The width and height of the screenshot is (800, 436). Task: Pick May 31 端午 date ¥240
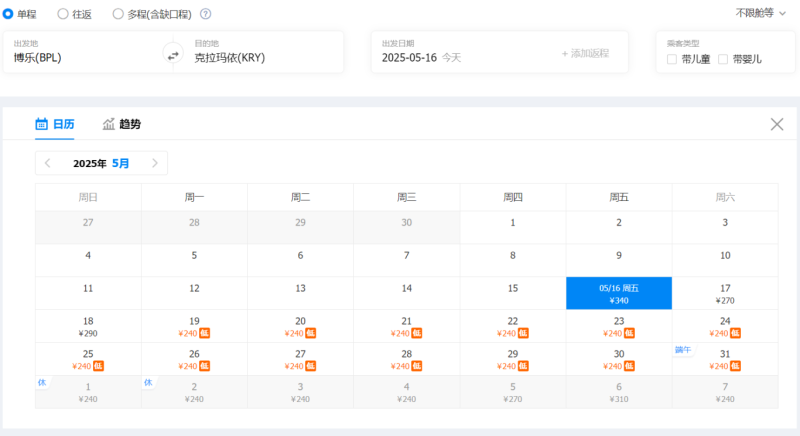tap(725, 359)
